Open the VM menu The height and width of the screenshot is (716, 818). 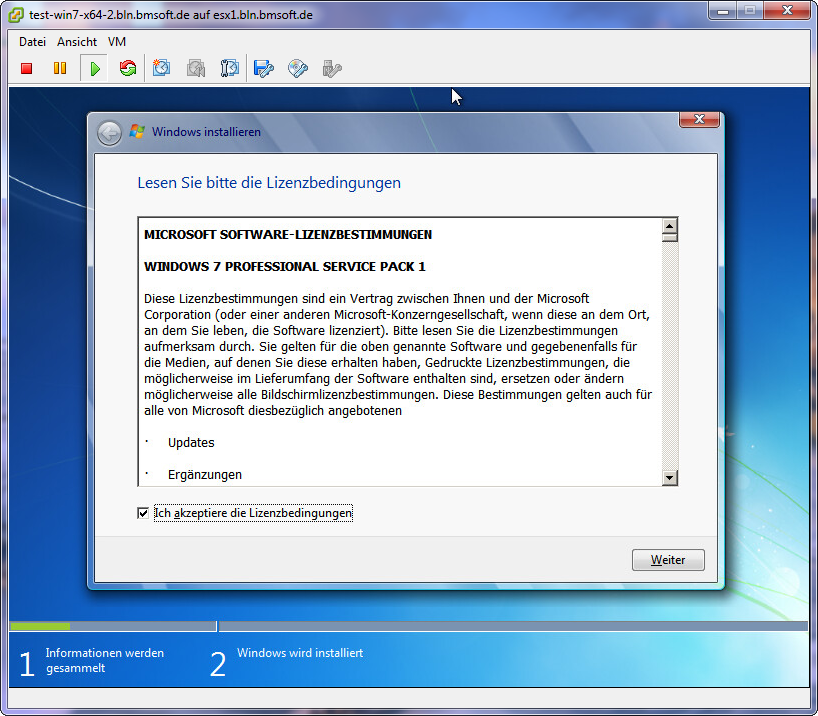pos(117,42)
